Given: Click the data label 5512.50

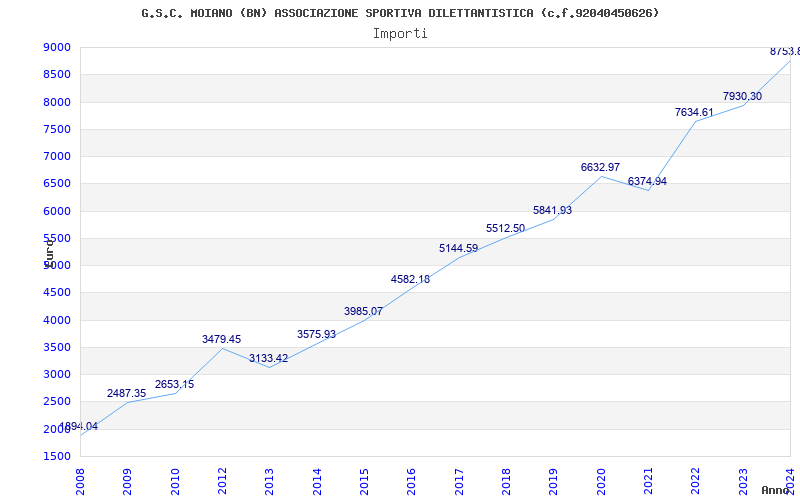Looking at the screenshot, I should pos(505,229).
